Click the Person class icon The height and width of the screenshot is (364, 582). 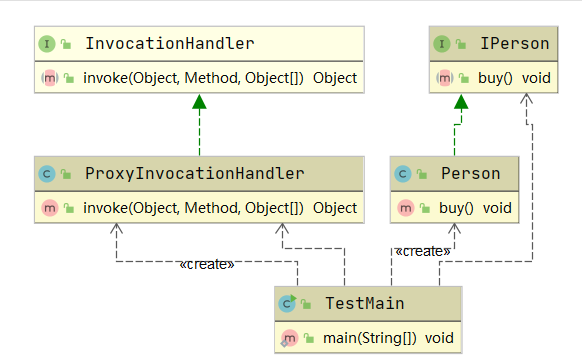pyautogui.click(x=403, y=174)
